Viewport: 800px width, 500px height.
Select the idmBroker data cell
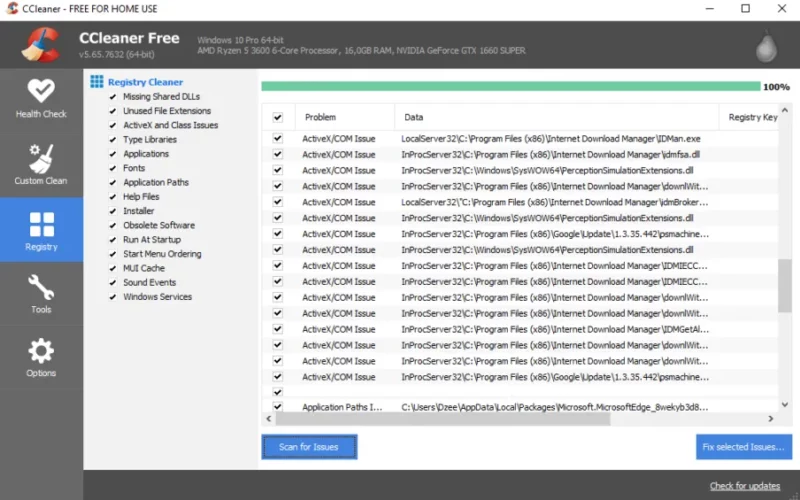point(554,203)
